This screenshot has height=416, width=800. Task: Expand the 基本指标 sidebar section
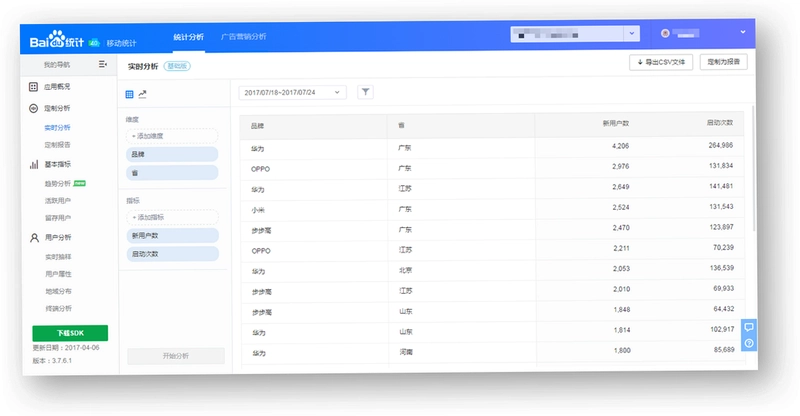(58, 164)
